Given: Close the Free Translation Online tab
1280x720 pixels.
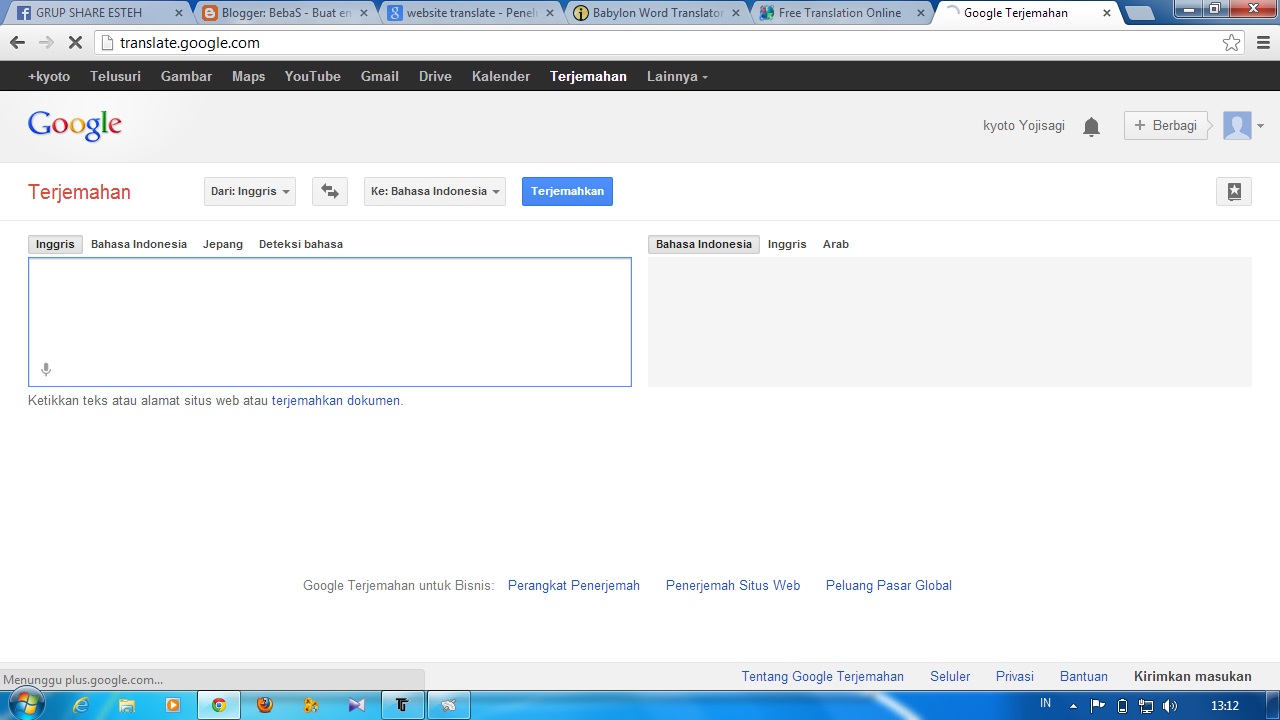Looking at the screenshot, I should pos(921,14).
